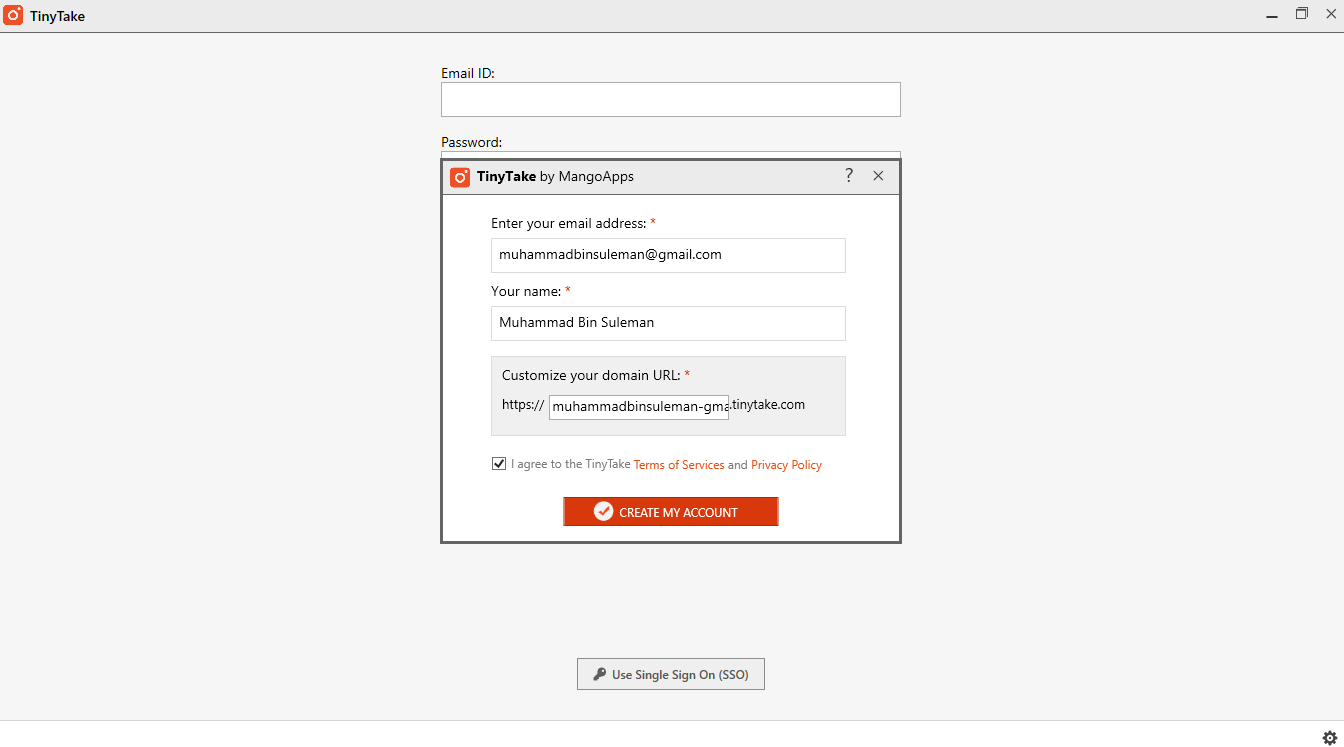Close the TinyTake by MangoApps dialog
The height and width of the screenshot is (747, 1344).
coord(878,176)
